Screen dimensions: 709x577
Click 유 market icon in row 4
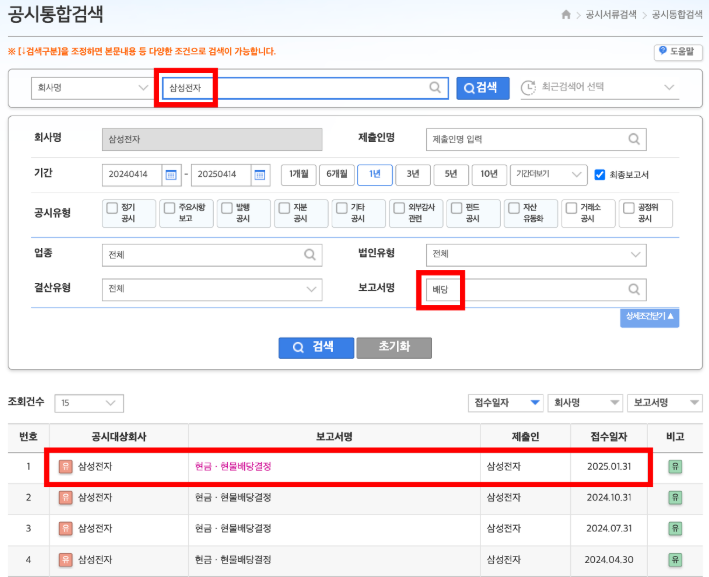66,560
